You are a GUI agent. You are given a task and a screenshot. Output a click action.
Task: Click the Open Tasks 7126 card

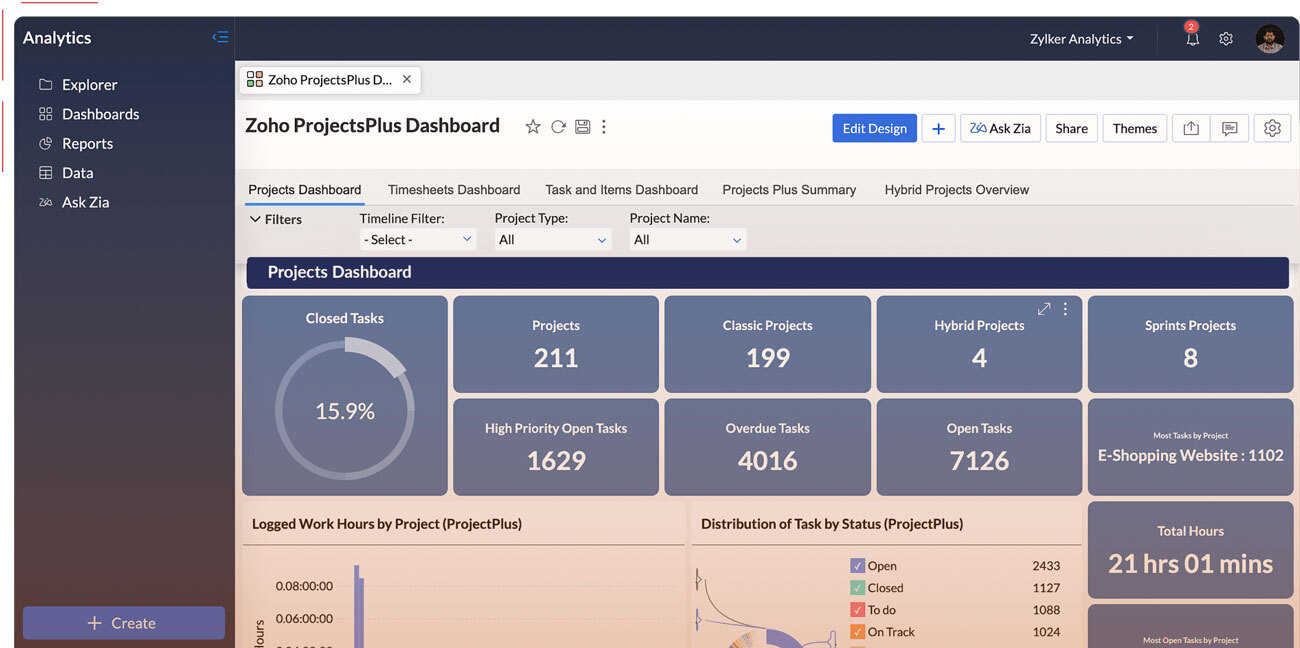click(979, 447)
